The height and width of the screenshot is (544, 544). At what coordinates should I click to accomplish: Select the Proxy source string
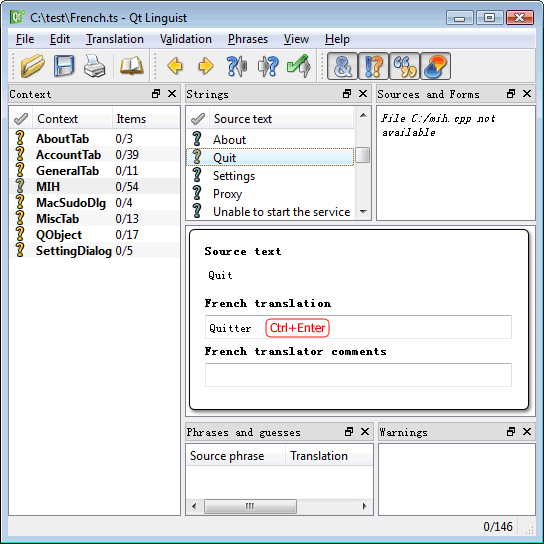click(x=270, y=193)
